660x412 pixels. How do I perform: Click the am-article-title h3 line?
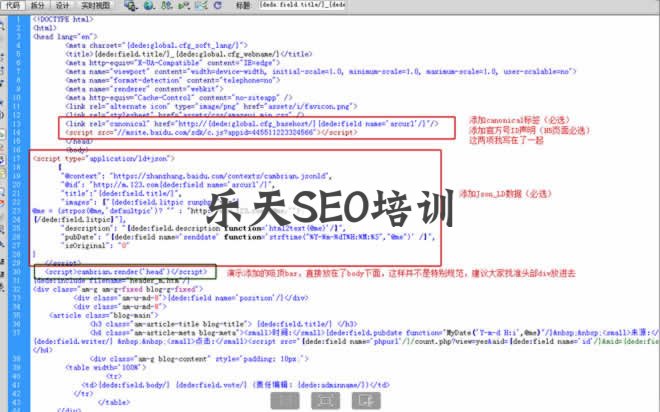(x=224, y=324)
